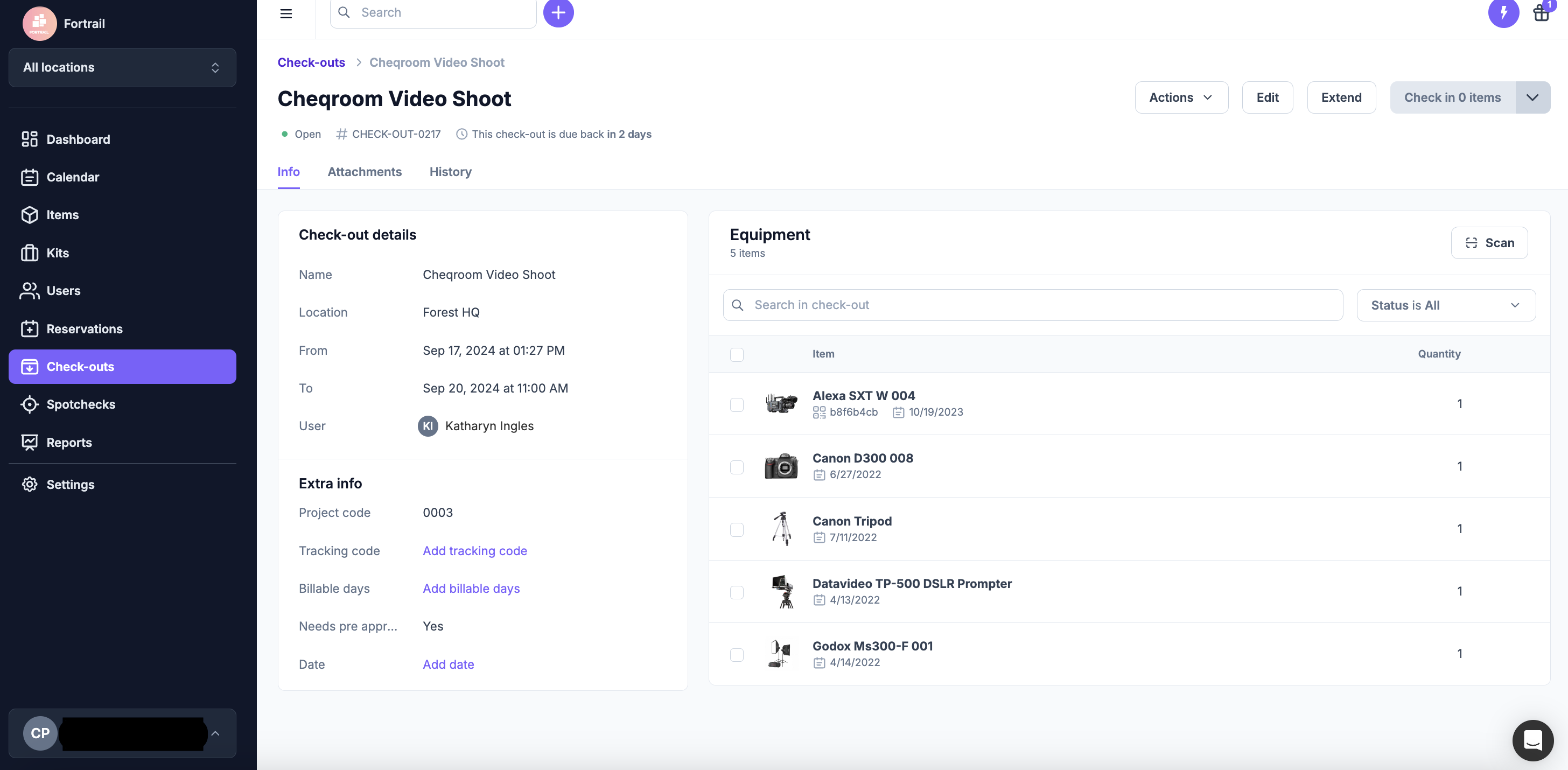
Task: Expand the Actions dropdown
Action: pos(1181,97)
